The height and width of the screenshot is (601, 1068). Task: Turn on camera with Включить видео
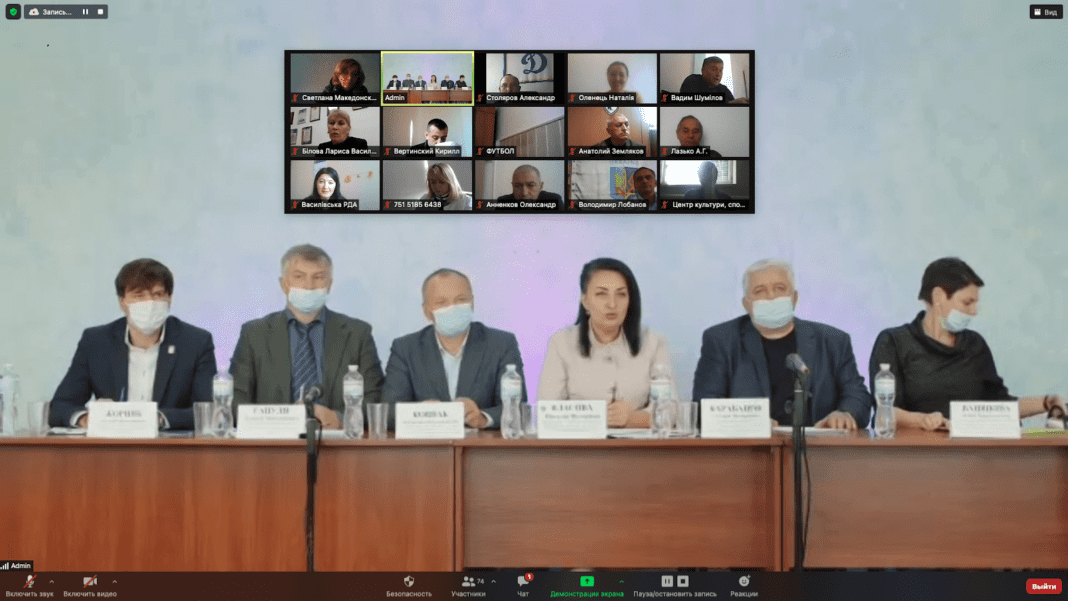(x=89, y=583)
